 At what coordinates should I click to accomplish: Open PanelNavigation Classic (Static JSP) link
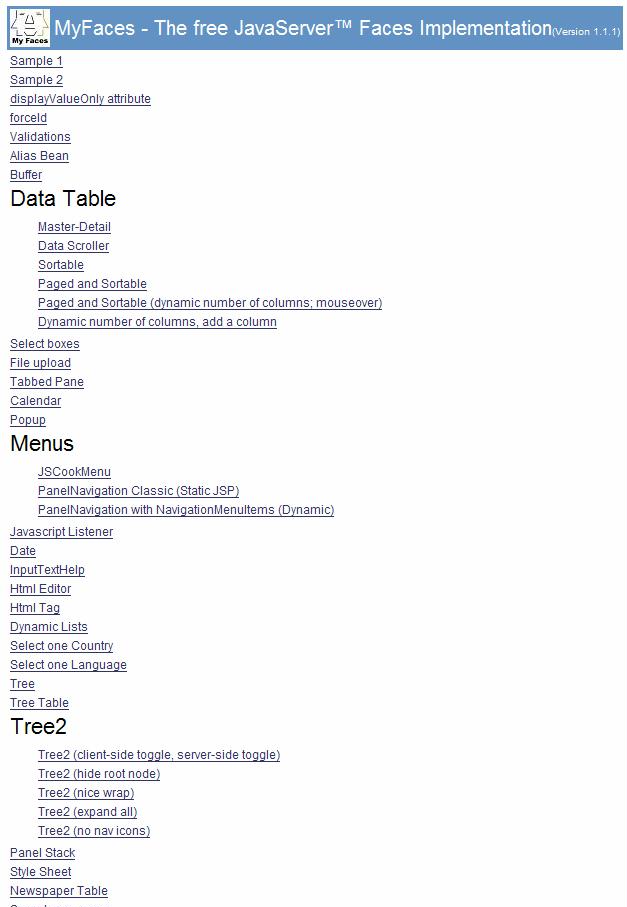tap(138, 491)
